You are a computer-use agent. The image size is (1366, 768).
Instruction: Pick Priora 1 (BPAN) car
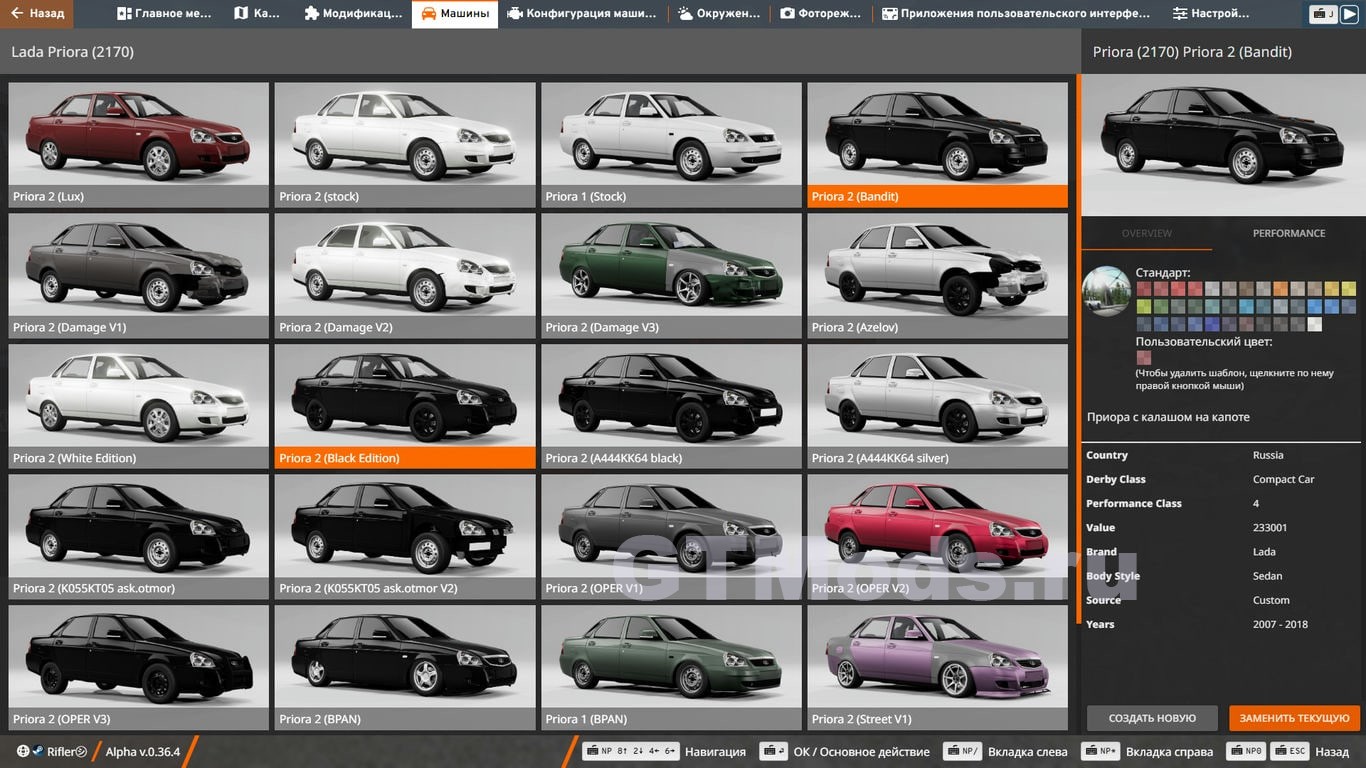671,667
